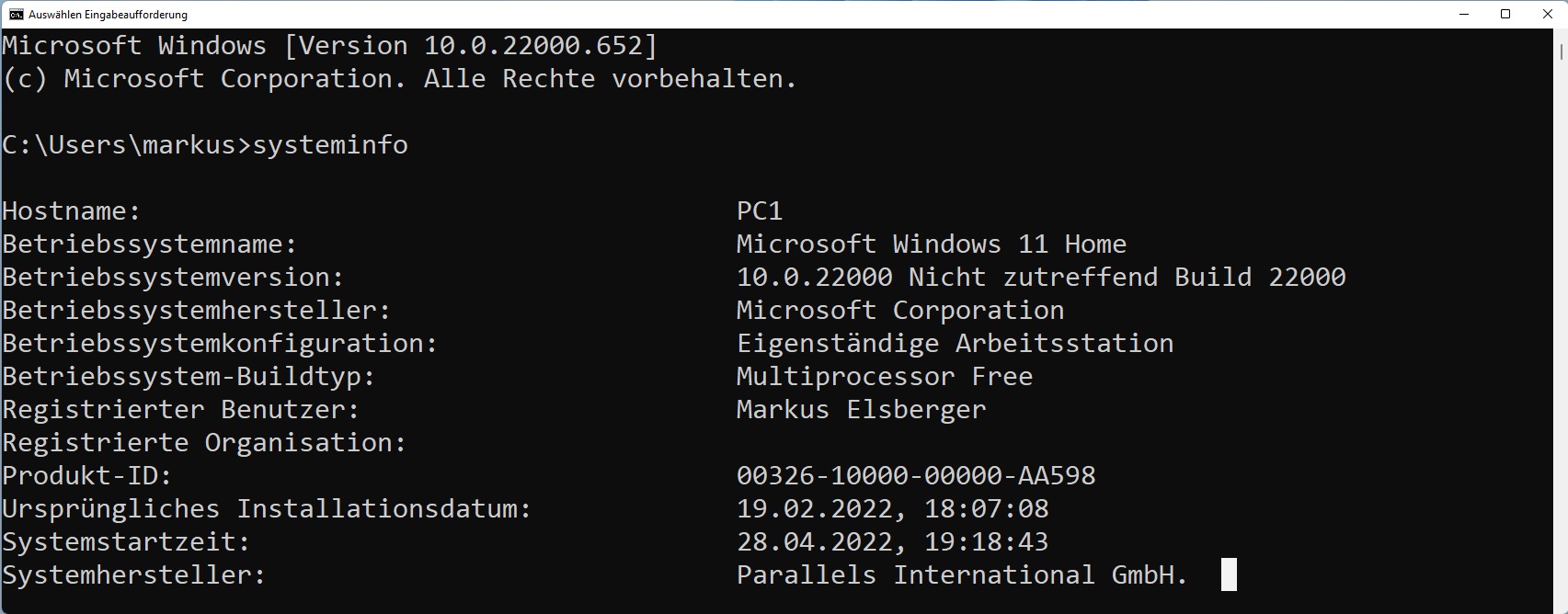Click the Windows version header 10.0.22000.652
The image size is (1568, 614).
pos(538,45)
